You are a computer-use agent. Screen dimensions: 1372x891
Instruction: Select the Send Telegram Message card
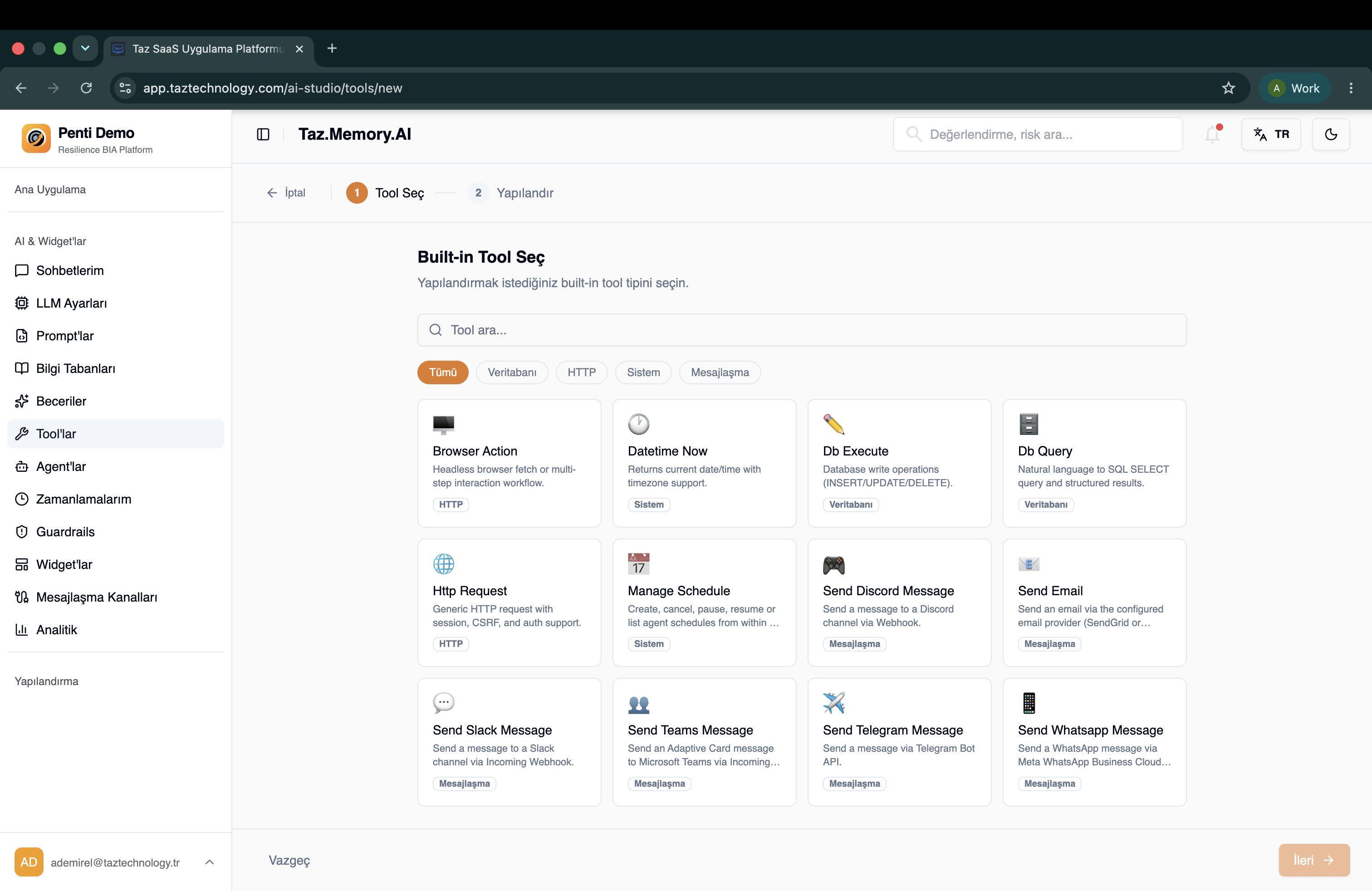(899, 742)
